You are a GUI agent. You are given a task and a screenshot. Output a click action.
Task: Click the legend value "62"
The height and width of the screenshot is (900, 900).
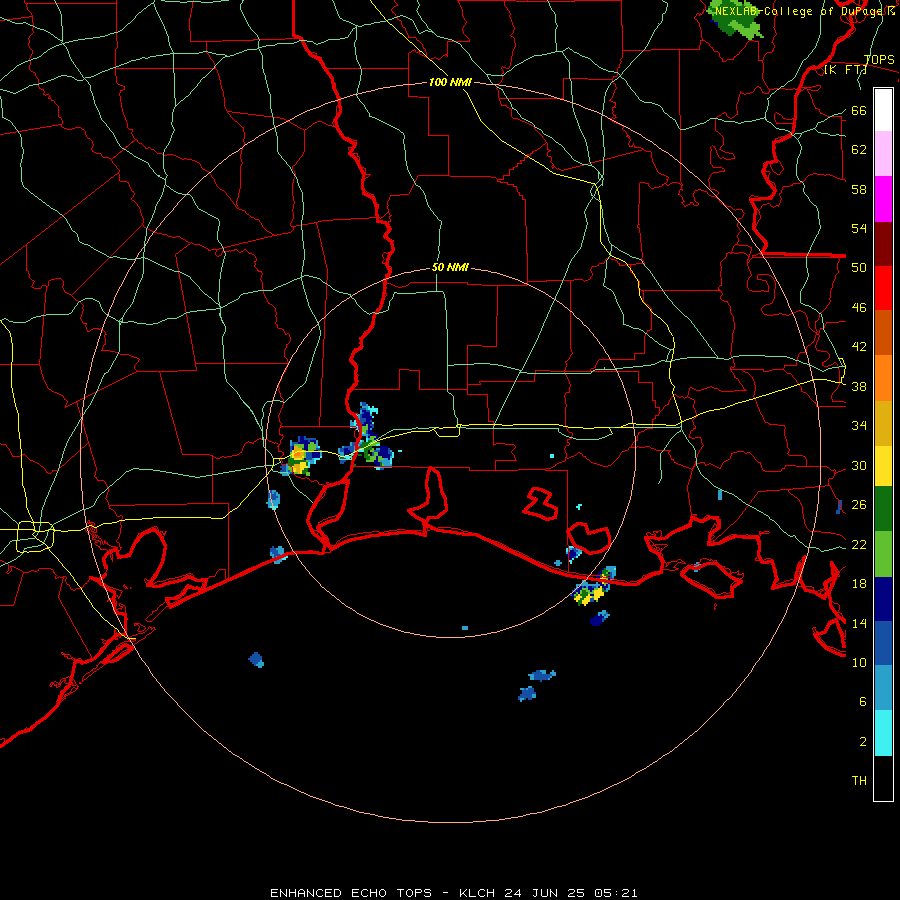859,150
